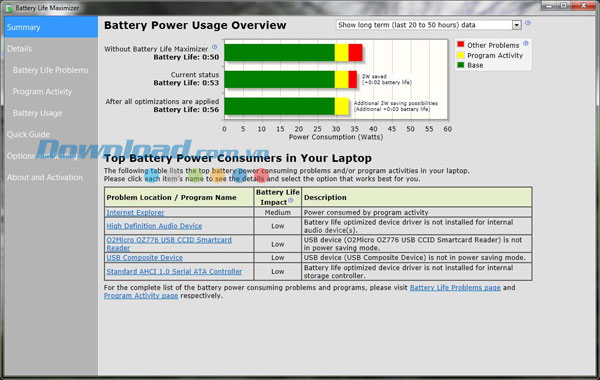Minimize the Battery Life Maximizer window
This screenshot has width=600, height=380.
point(549,6)
